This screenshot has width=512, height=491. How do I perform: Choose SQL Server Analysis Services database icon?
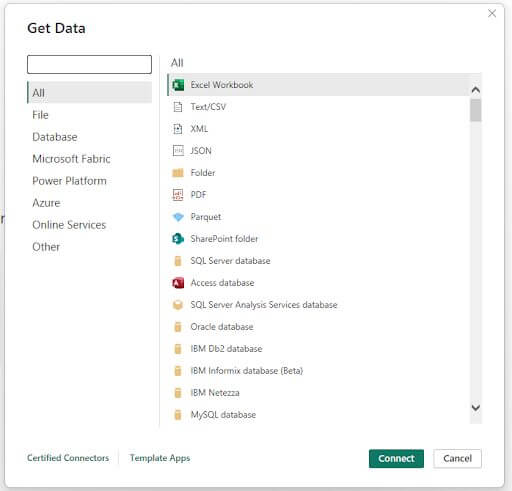click(178, 305)
